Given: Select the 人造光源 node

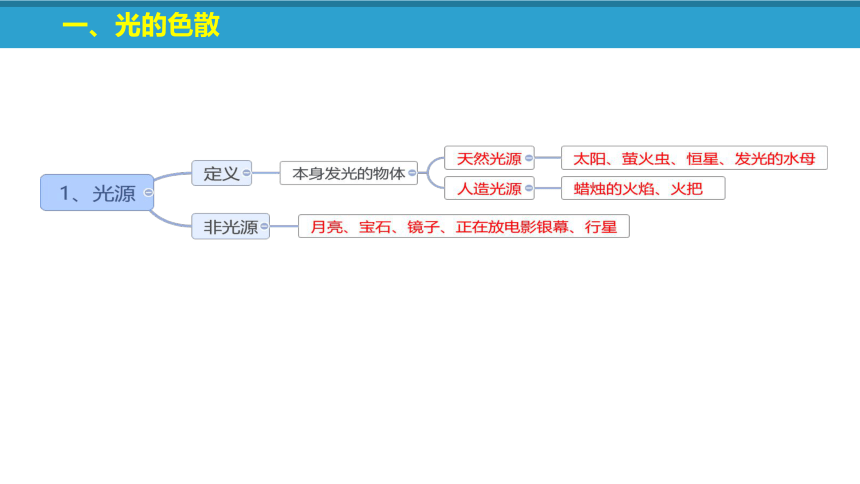Looking at the screenshot, I should [489, 188].
